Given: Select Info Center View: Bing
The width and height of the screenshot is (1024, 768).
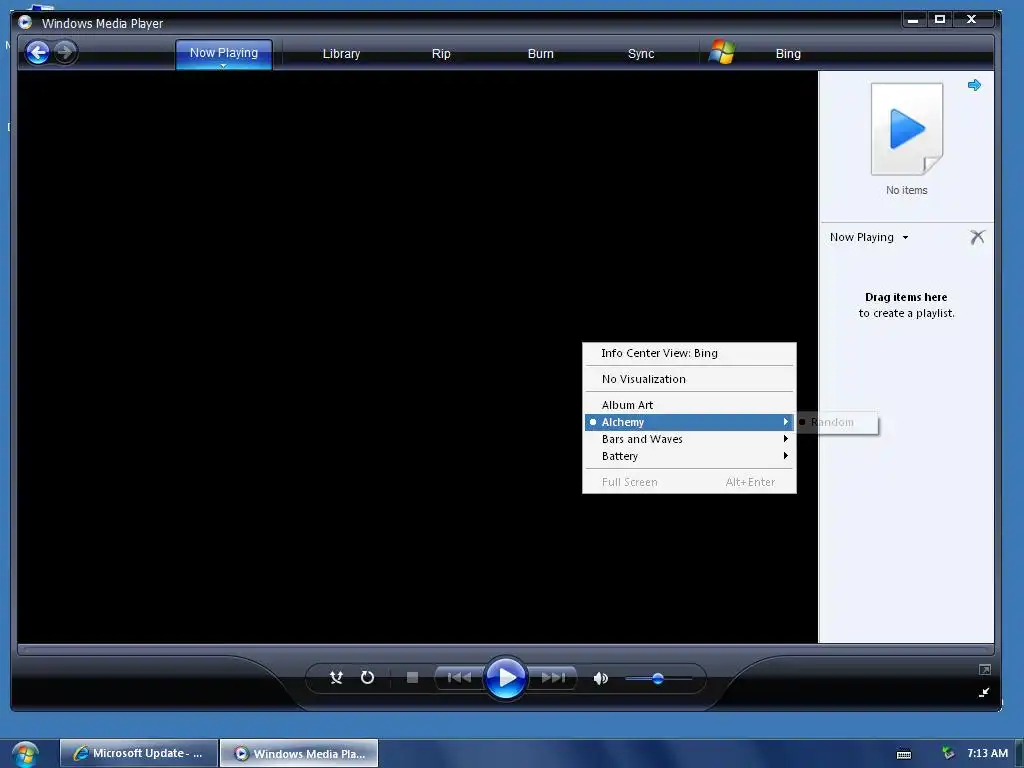Looking at the screenshot, I should [x=689, y=353].
